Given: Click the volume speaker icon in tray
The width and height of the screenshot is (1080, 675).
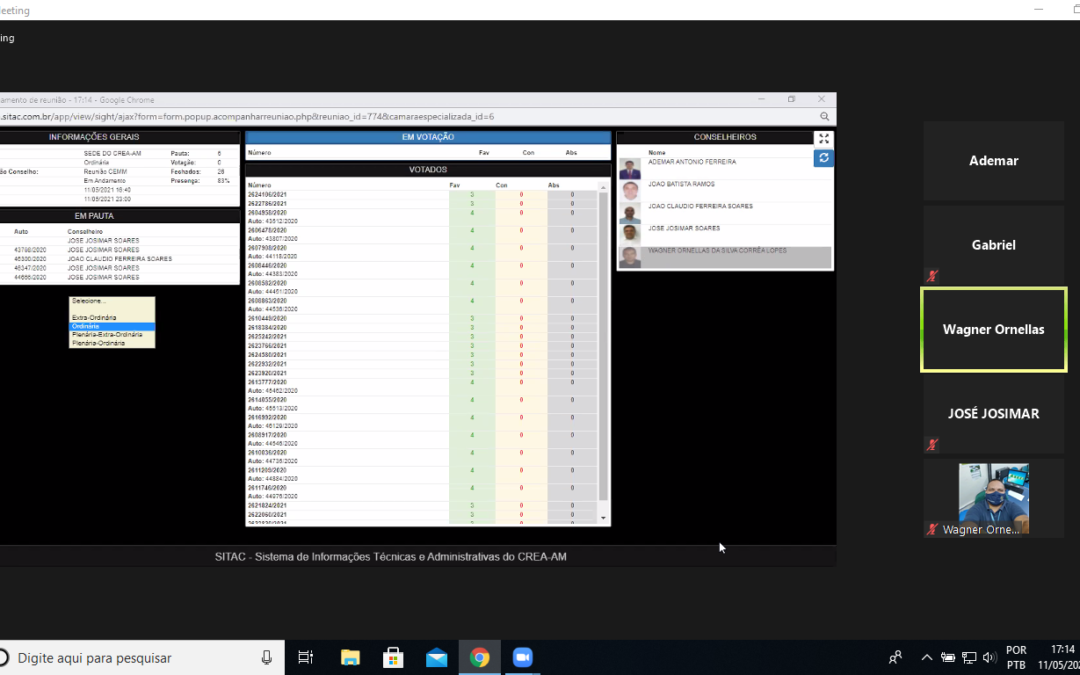Looking at the screenshot, I should coord(989,657).
